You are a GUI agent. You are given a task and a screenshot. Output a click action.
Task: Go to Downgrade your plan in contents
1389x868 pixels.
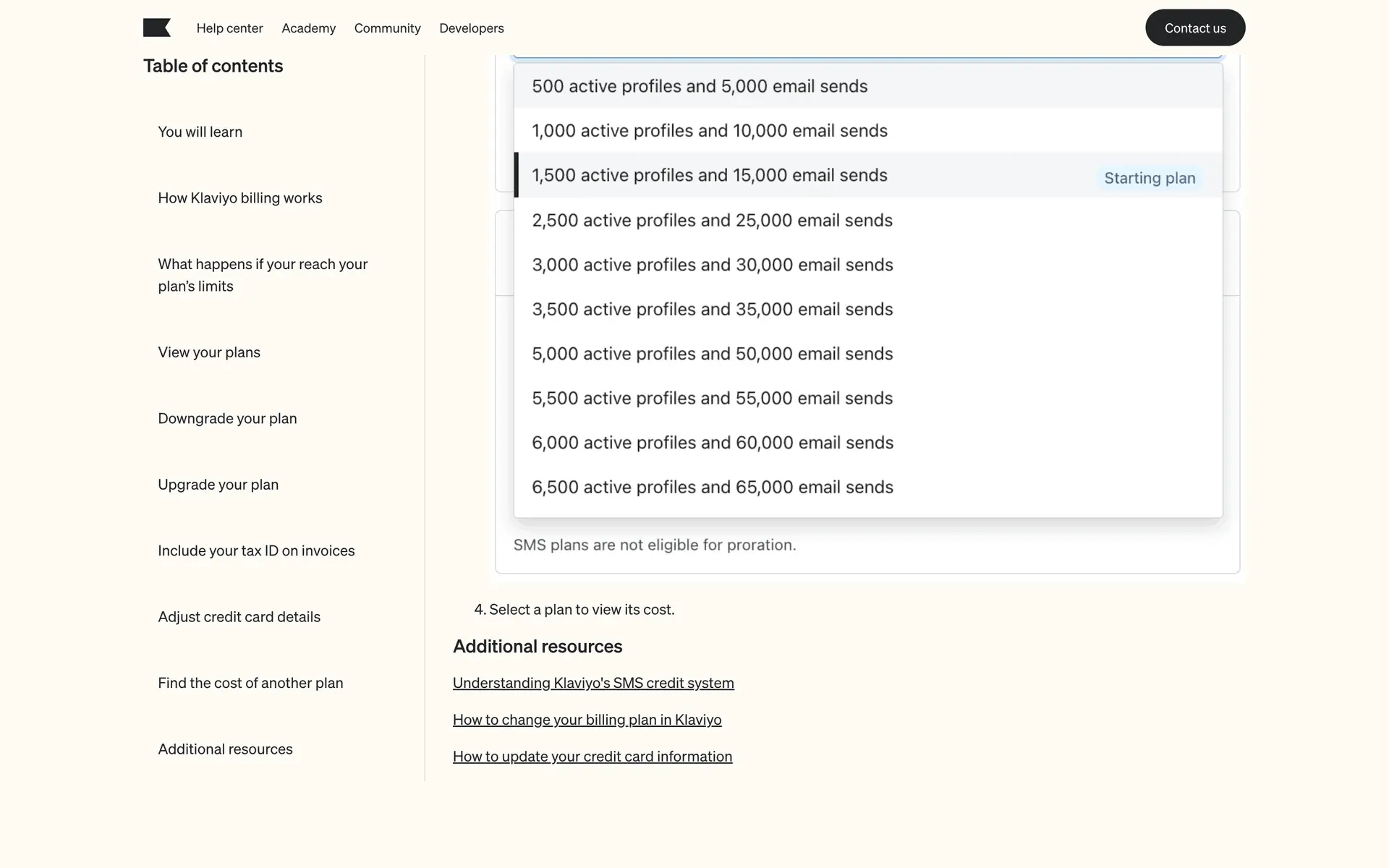227,419
